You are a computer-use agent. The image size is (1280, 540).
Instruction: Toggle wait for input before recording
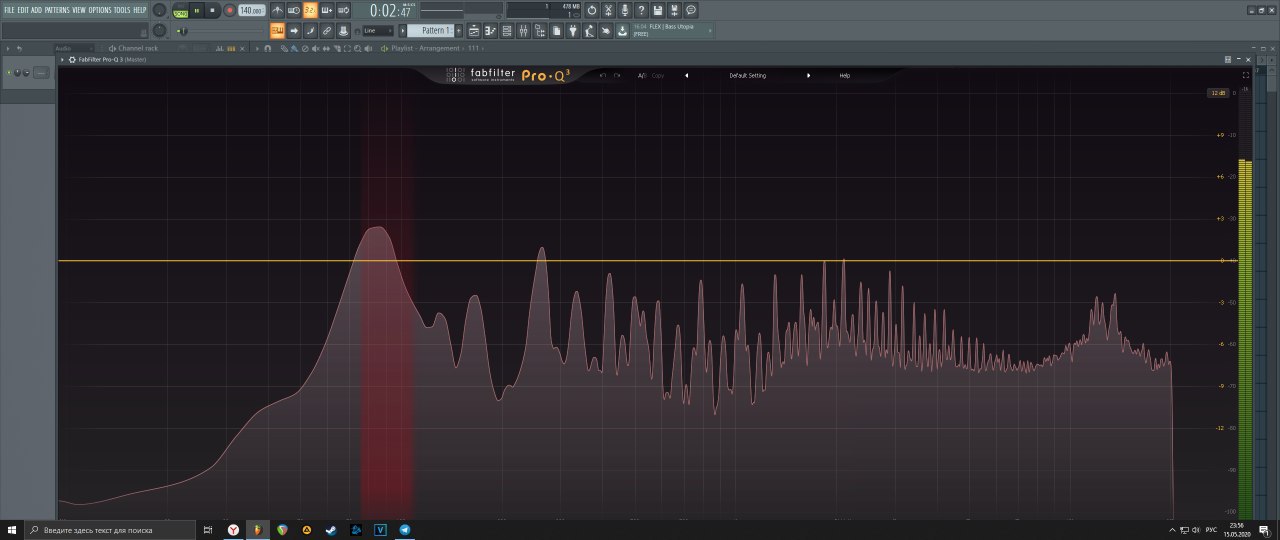tap(294, 10)
